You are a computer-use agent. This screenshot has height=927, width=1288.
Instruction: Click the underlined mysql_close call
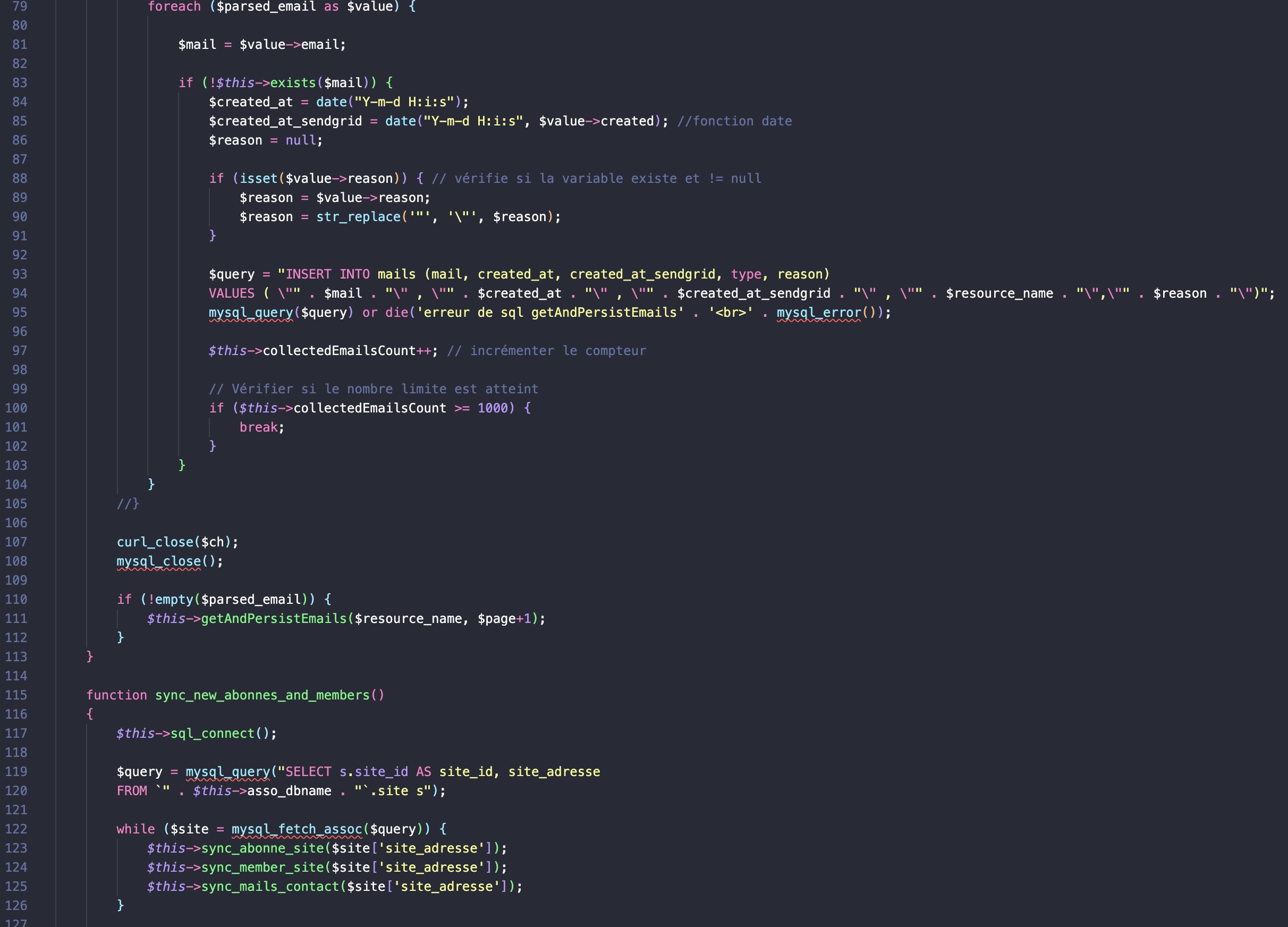(159, 561)
